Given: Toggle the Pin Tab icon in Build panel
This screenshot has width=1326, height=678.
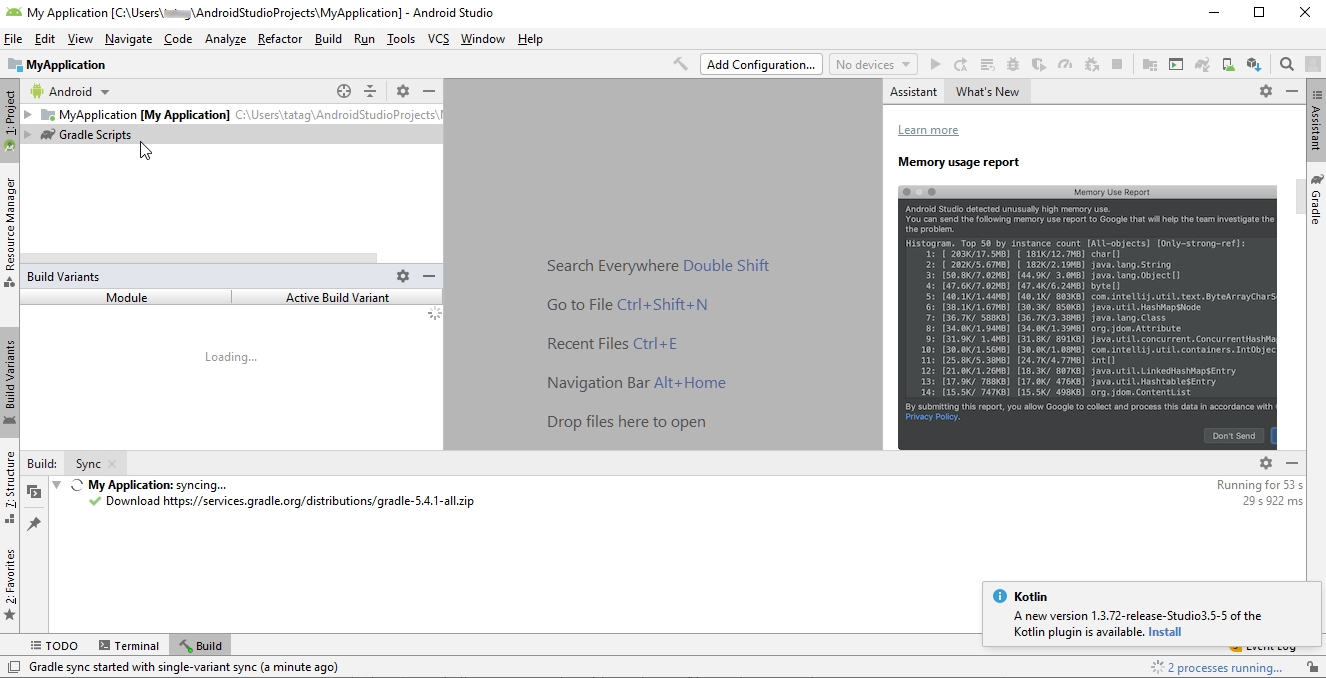Looking at the screenshot, I should point(34,523).
